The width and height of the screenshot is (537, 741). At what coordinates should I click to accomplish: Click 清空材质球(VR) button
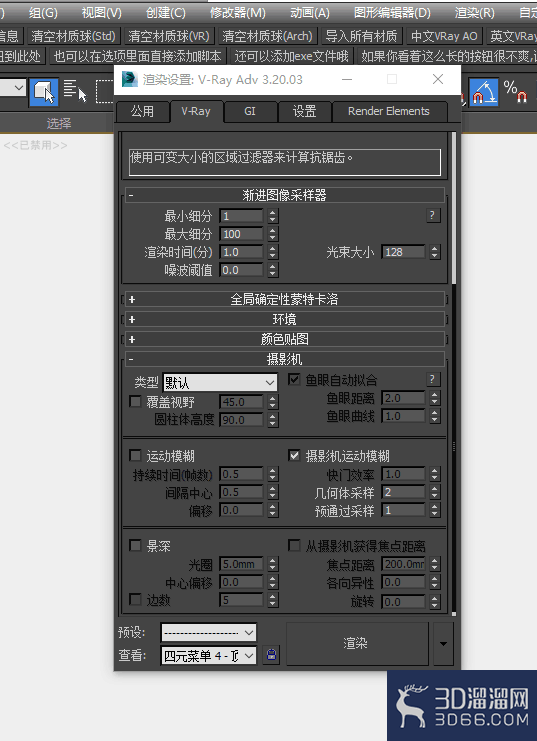pyautogui.click(x=169, y=36)
